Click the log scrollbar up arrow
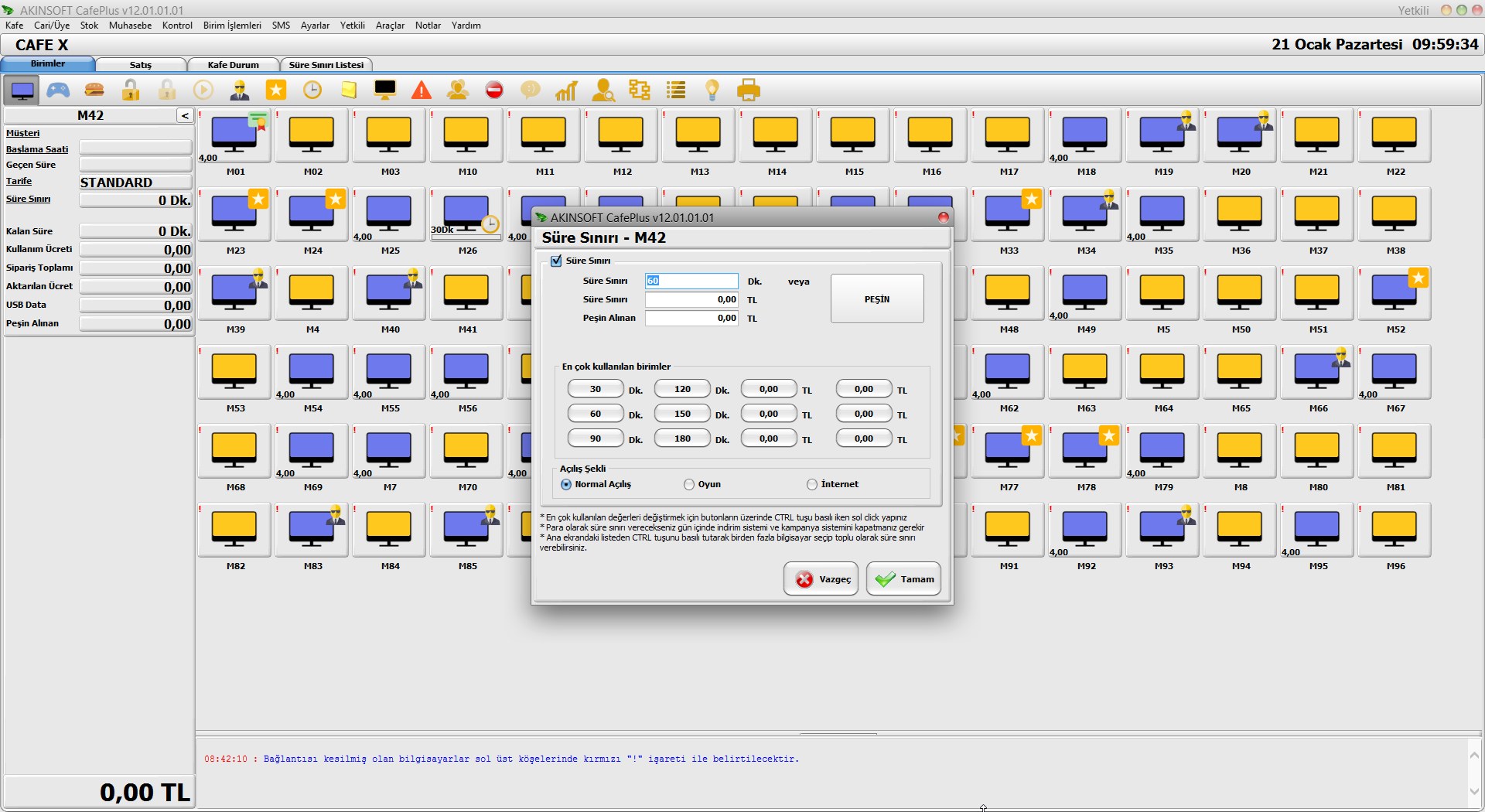This screenshot has width=1485, height=812. 1474,755
